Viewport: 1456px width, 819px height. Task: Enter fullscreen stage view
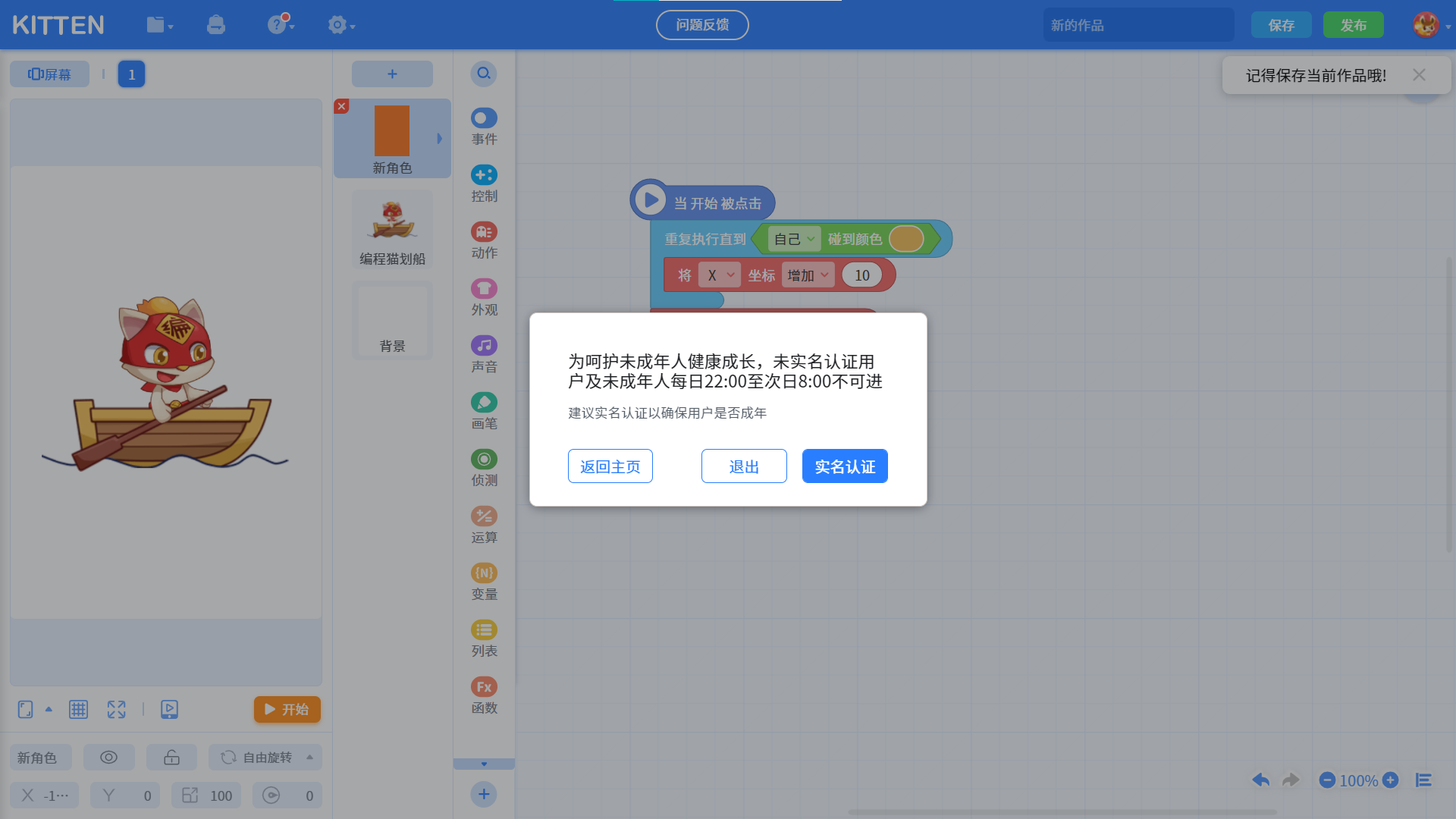(116, 709)
